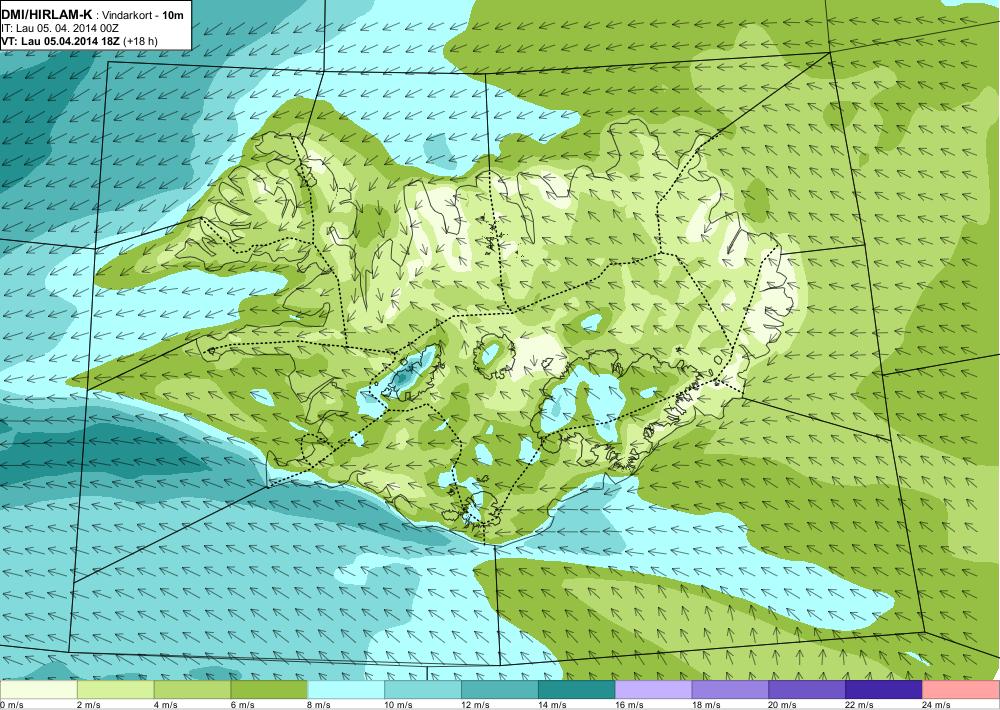The height and width of the screenshot is (710, 1000).
Task: Click the pale yellow 0–2 m/s legend swatch
Action: point(39,690)
